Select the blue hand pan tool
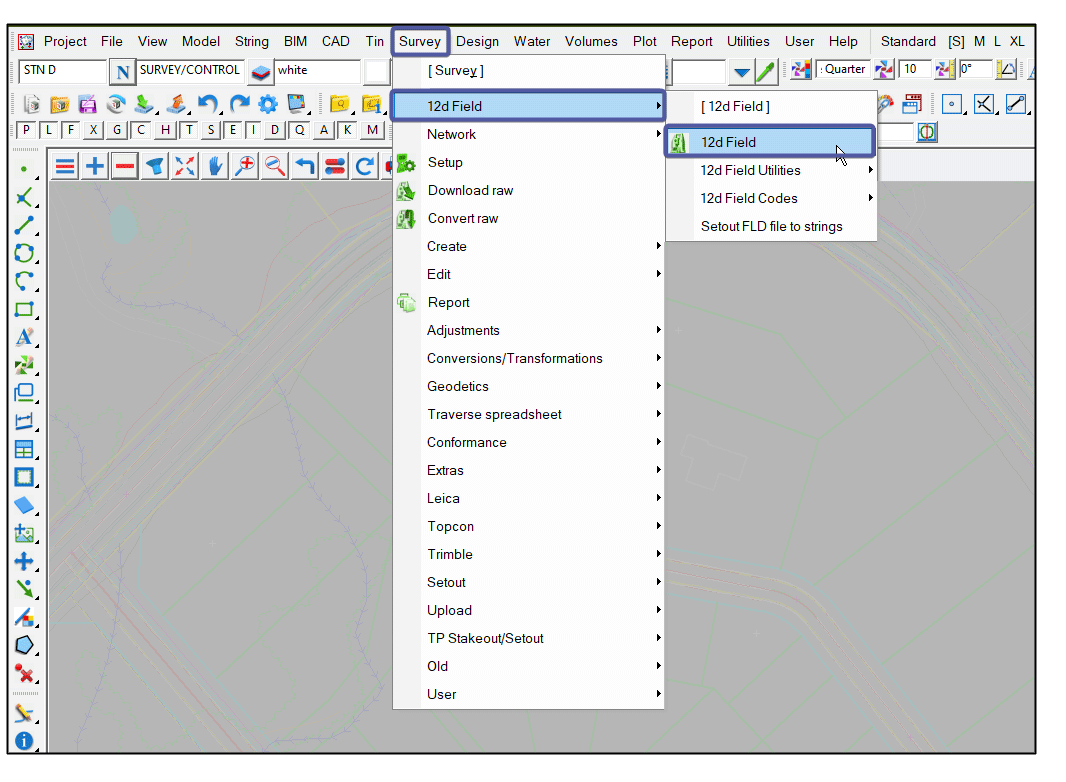Screen dimensions: 1066x782 (x=215, y=166)
